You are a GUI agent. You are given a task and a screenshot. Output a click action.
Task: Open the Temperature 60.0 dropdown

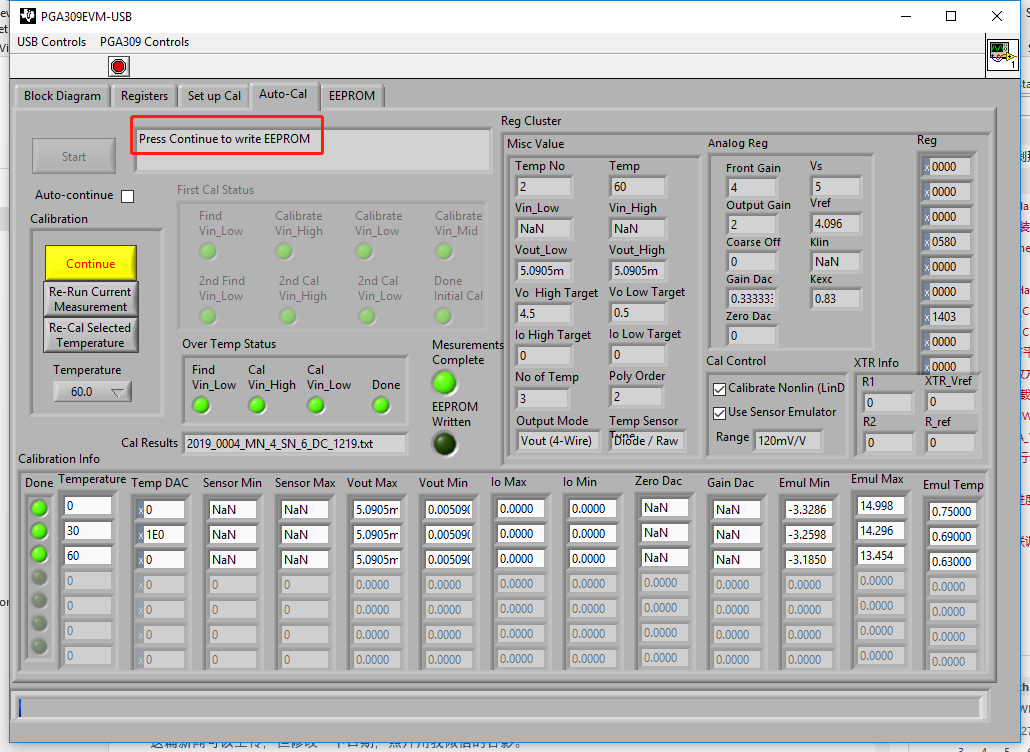pos(92,392)
